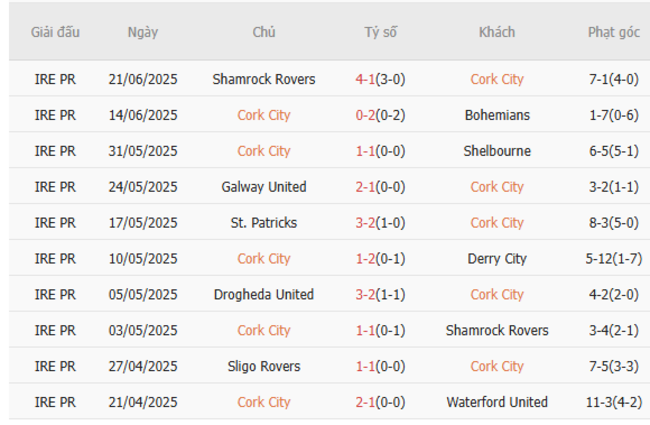This screenshot has height=425, width=650.
Task: Click the Galway United team name
Action: [x=264, y=187]
